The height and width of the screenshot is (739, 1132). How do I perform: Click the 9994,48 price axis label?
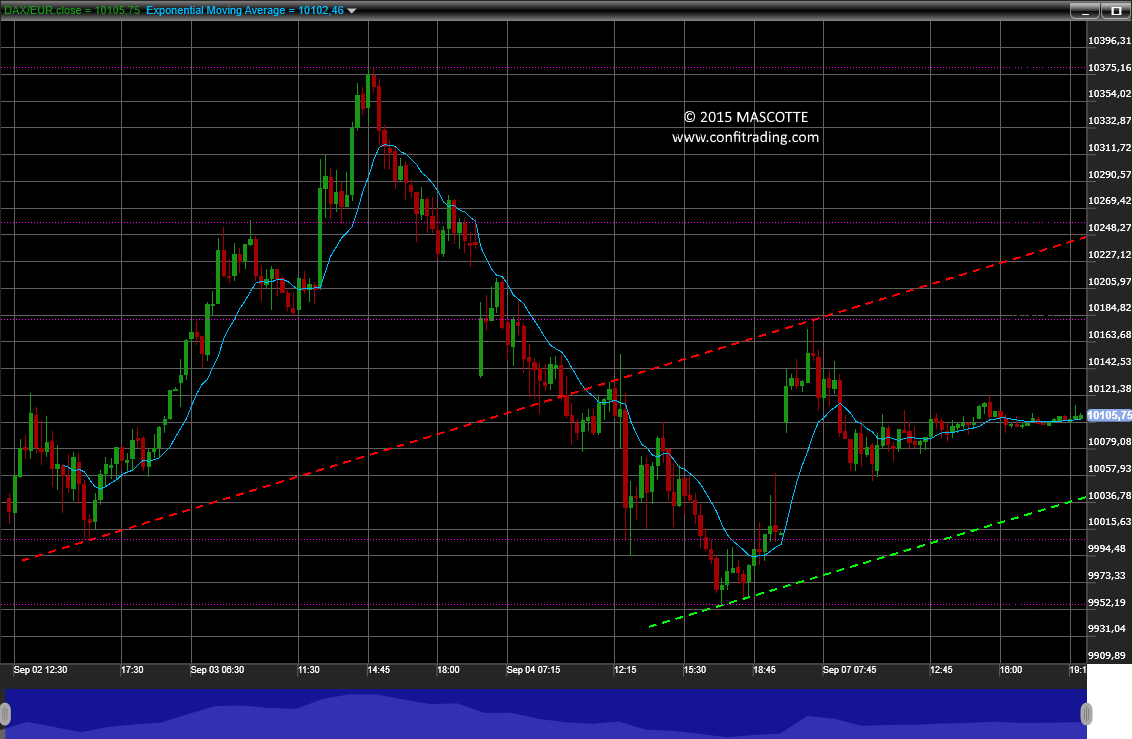click(1106, 548)
